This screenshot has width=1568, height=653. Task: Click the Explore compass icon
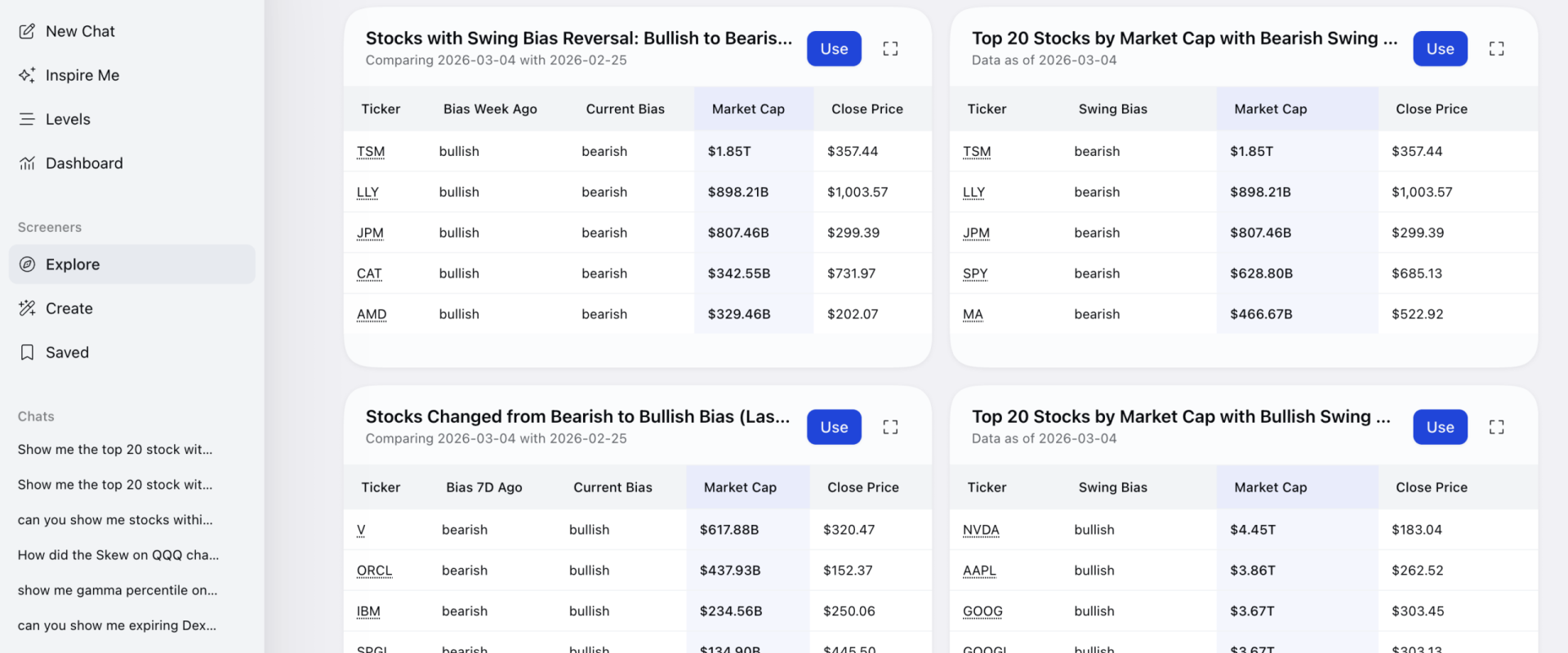pyautogui.click(x=27, y=264)
